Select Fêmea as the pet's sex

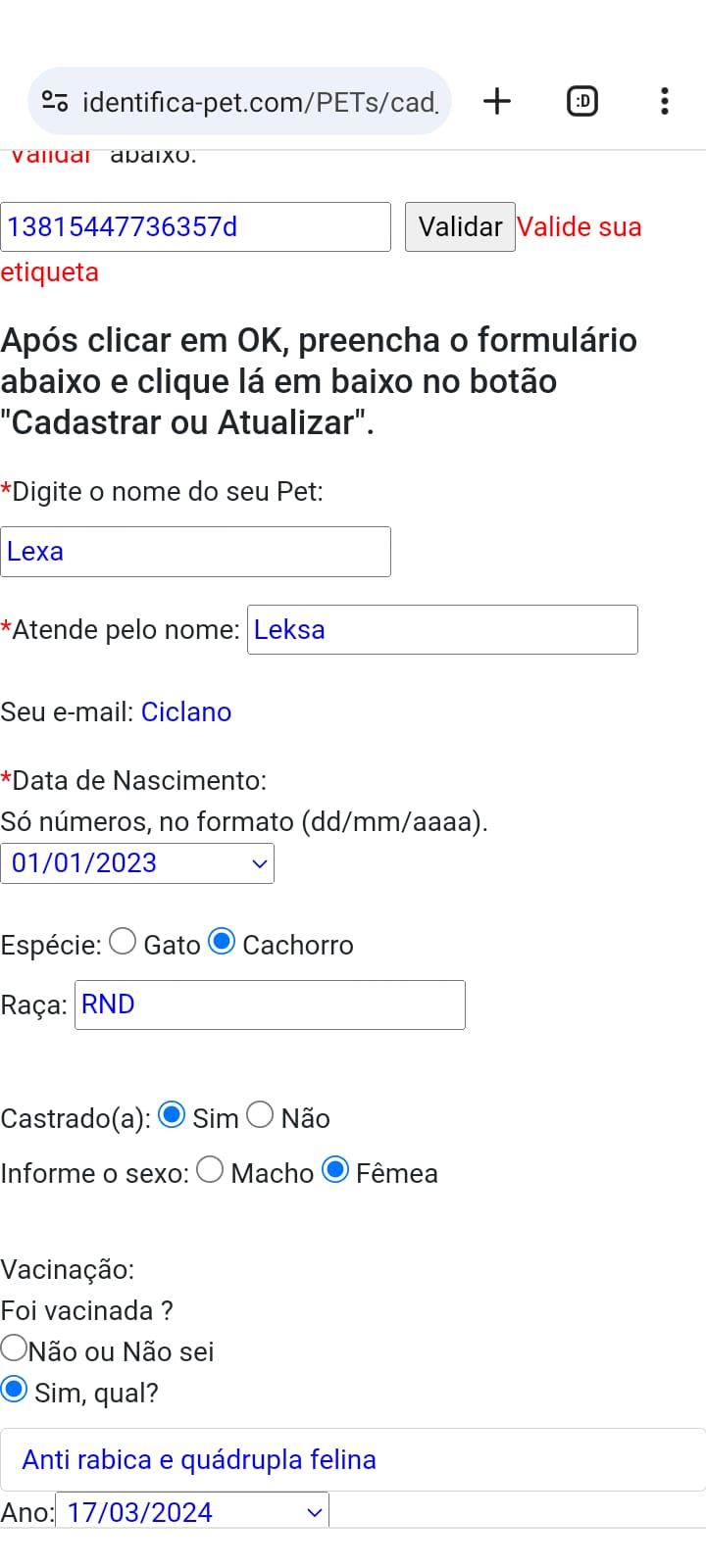coord(335,1170)
